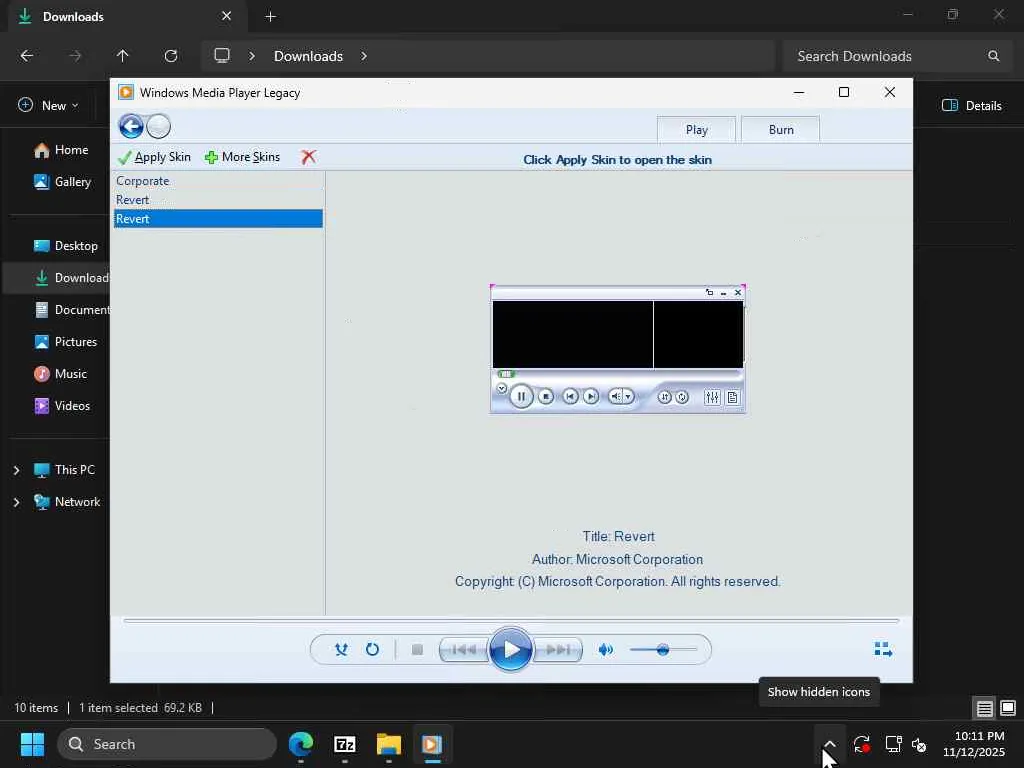Close the Downloads tab in File Explorer
The height and width of the screenshot is (768, 1024).
pyautogui.click(x=227, y=16)
